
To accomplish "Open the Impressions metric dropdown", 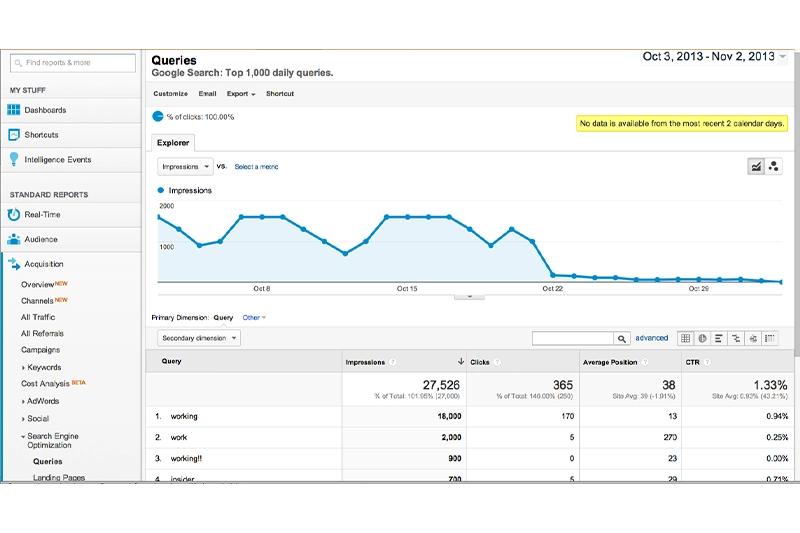I will 185,167.
